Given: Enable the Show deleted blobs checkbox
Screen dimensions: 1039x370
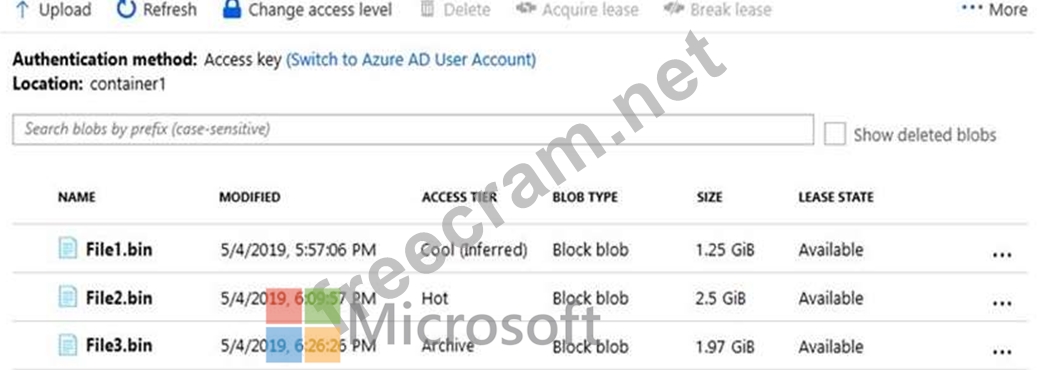Looking at the screenshot, I should point(835,134).
